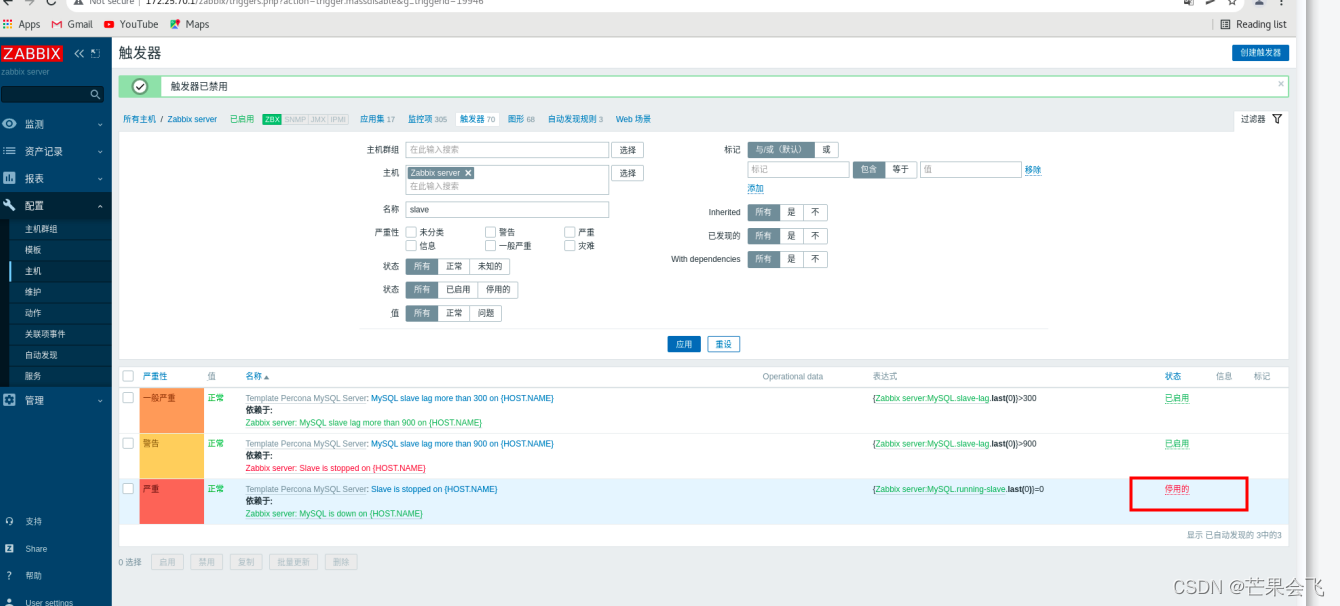Click the ZABBIX logo

[32, 54]
